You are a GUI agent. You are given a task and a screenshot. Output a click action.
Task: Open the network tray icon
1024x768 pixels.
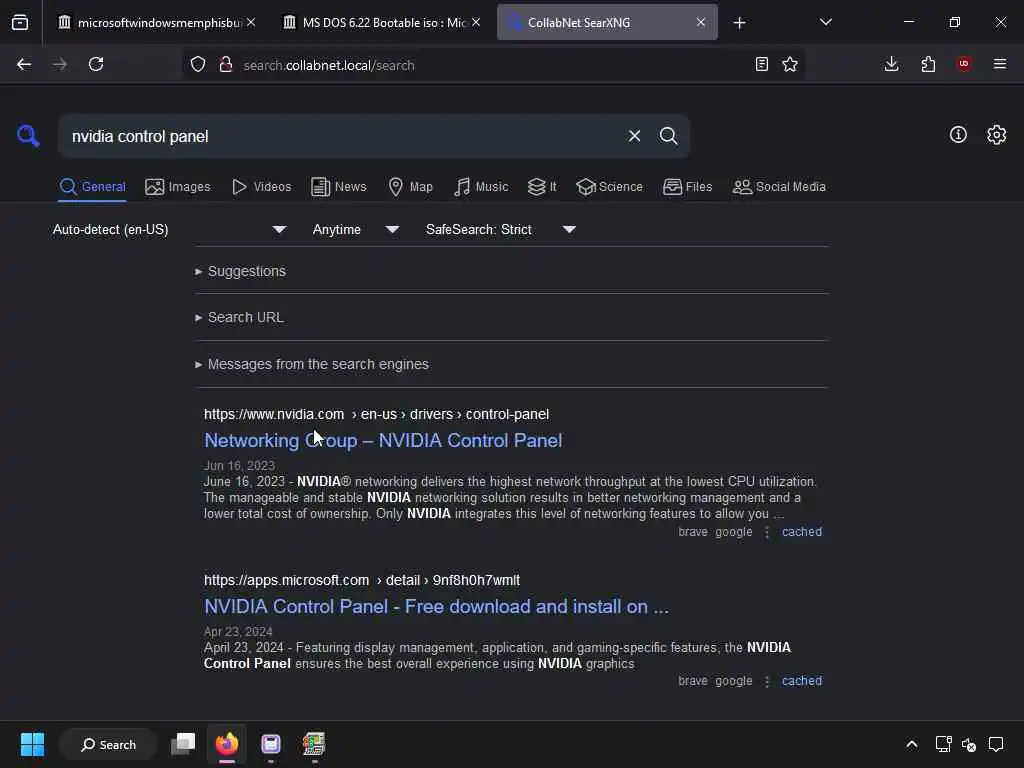point(943,744)
